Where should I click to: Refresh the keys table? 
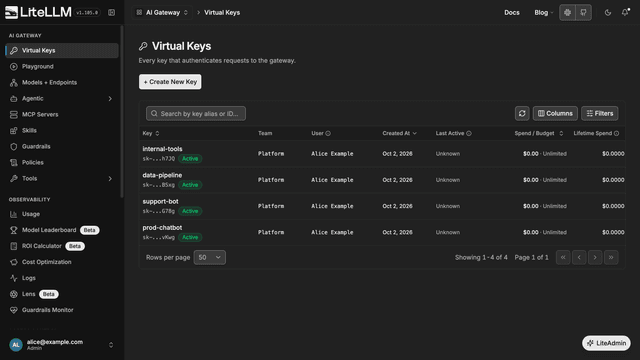click(522, 113)
